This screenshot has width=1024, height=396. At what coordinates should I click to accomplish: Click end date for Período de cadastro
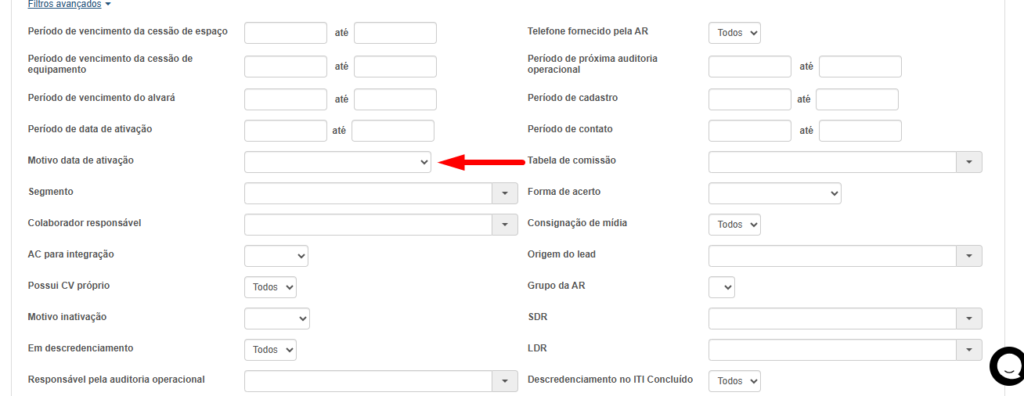pyautogui.click(x=857, y=99)
